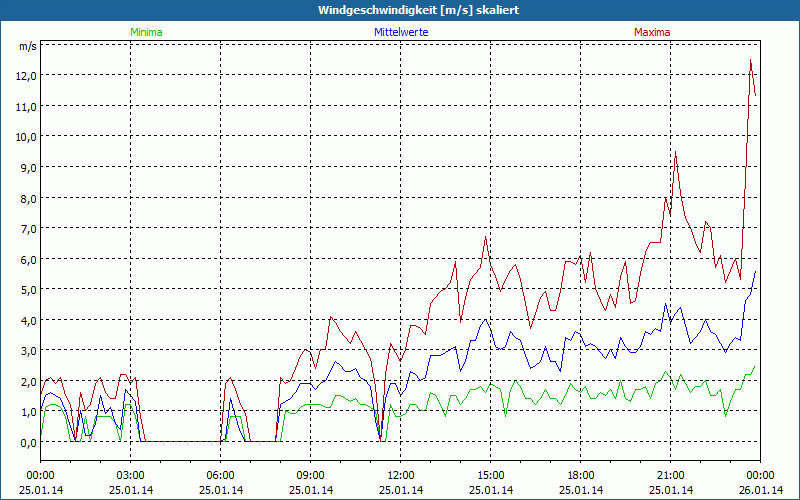Click the red Maxima peak near 12.5 m/s
This screenshot has width=800, height=500.
[751, 60]
